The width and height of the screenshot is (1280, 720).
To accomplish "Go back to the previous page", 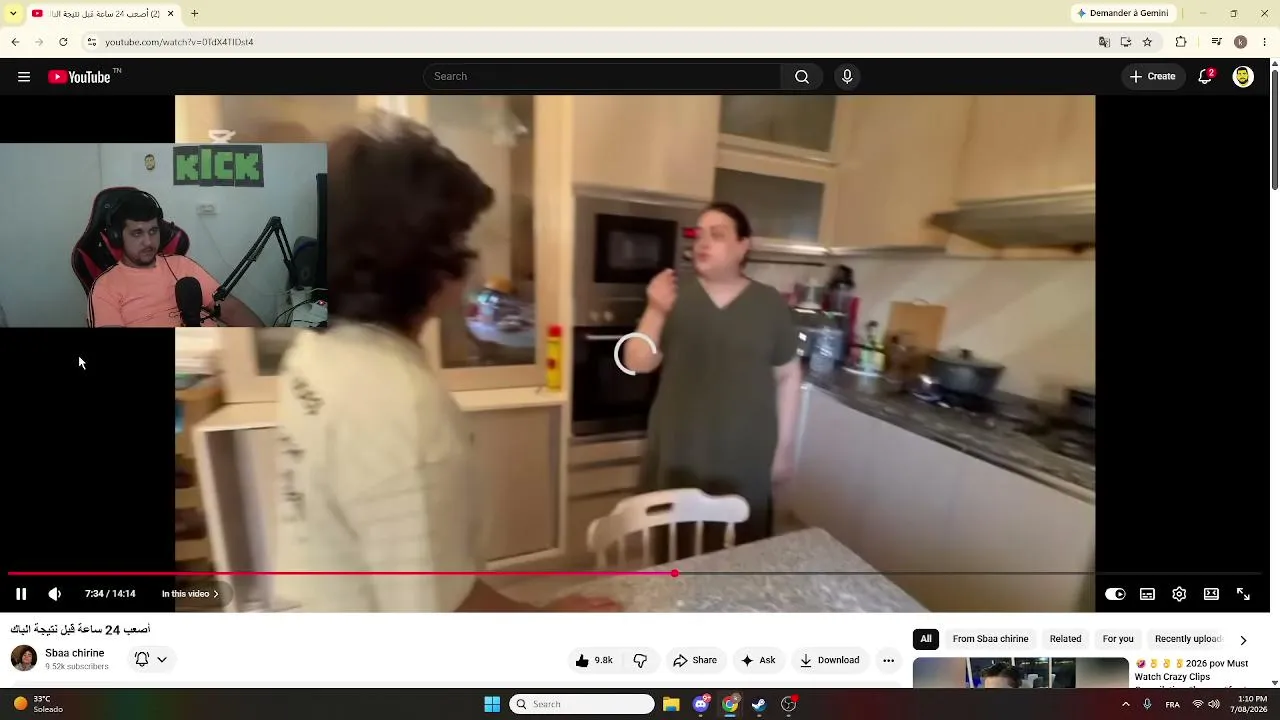I will coord(15,42).
